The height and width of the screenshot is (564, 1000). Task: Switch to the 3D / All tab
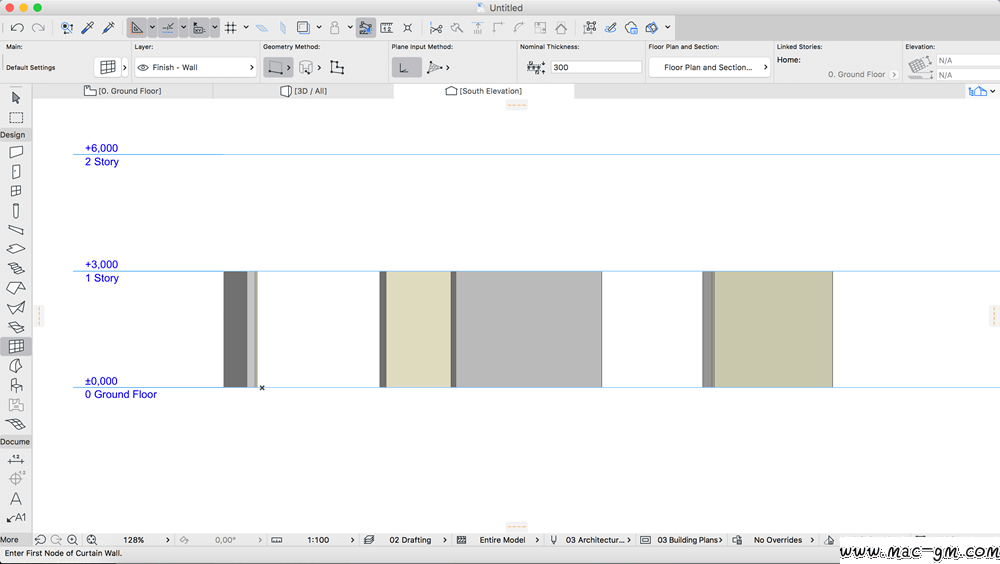point(304,91)
